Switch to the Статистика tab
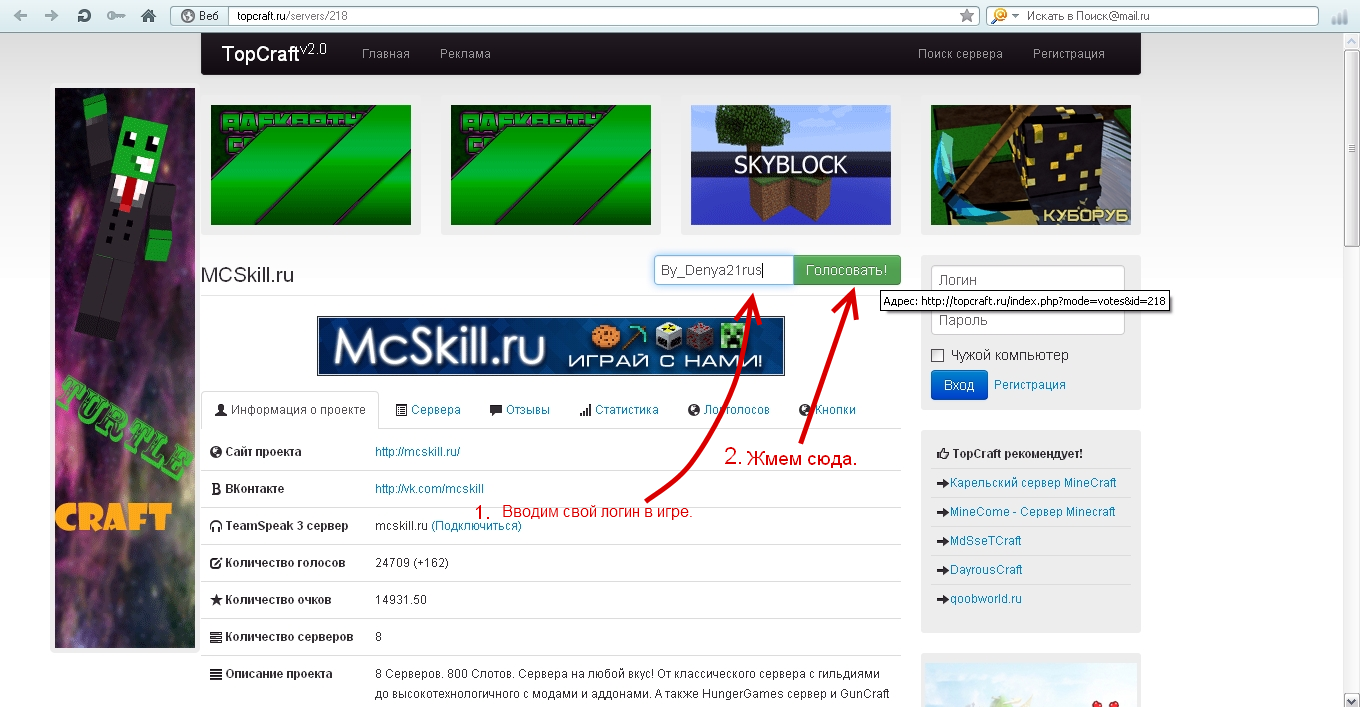This screenshot has width=1360, height=707. [x=619, y=410]
